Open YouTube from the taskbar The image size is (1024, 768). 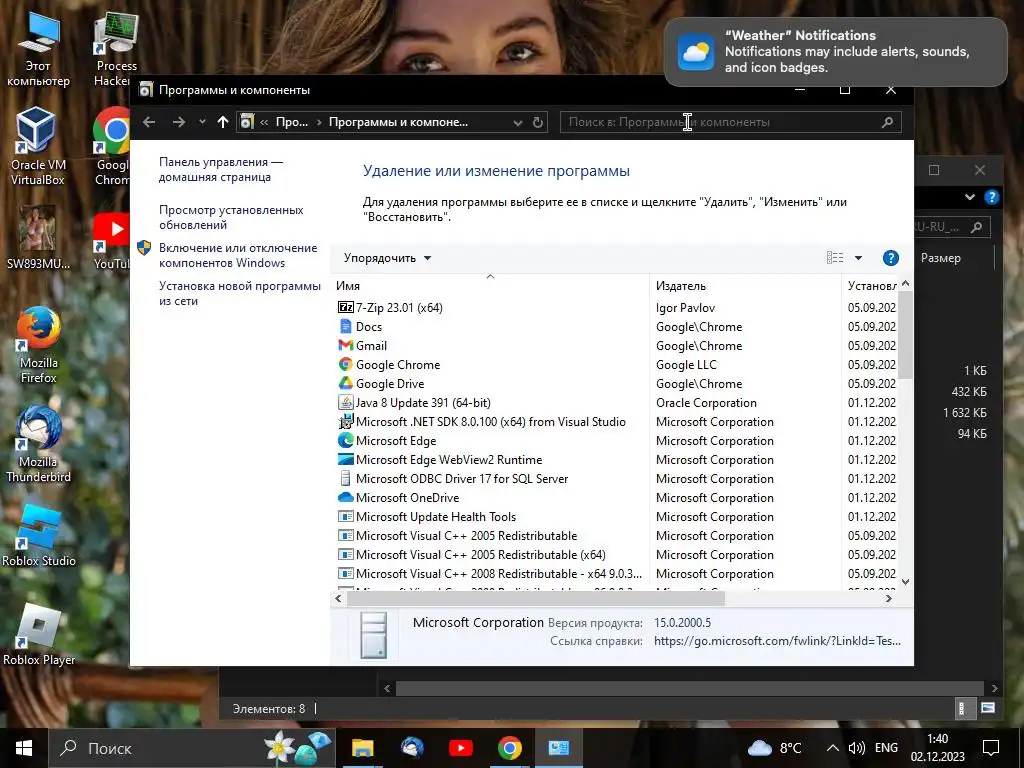(x=460, y=748)
